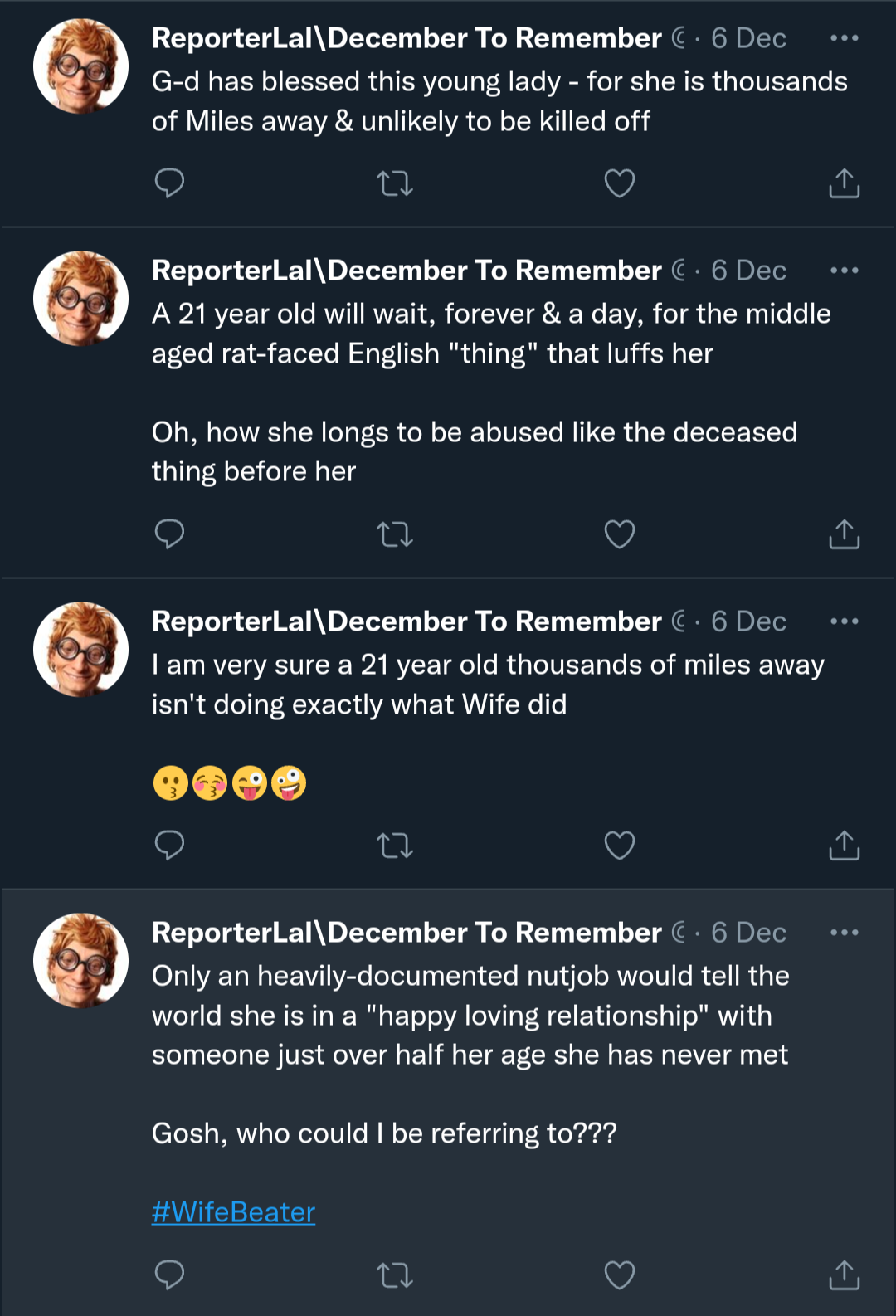Viewport: 896px width, 1316px height.
Task: Retweet the "I am very sure" tweet
Action: pos(394,845)
